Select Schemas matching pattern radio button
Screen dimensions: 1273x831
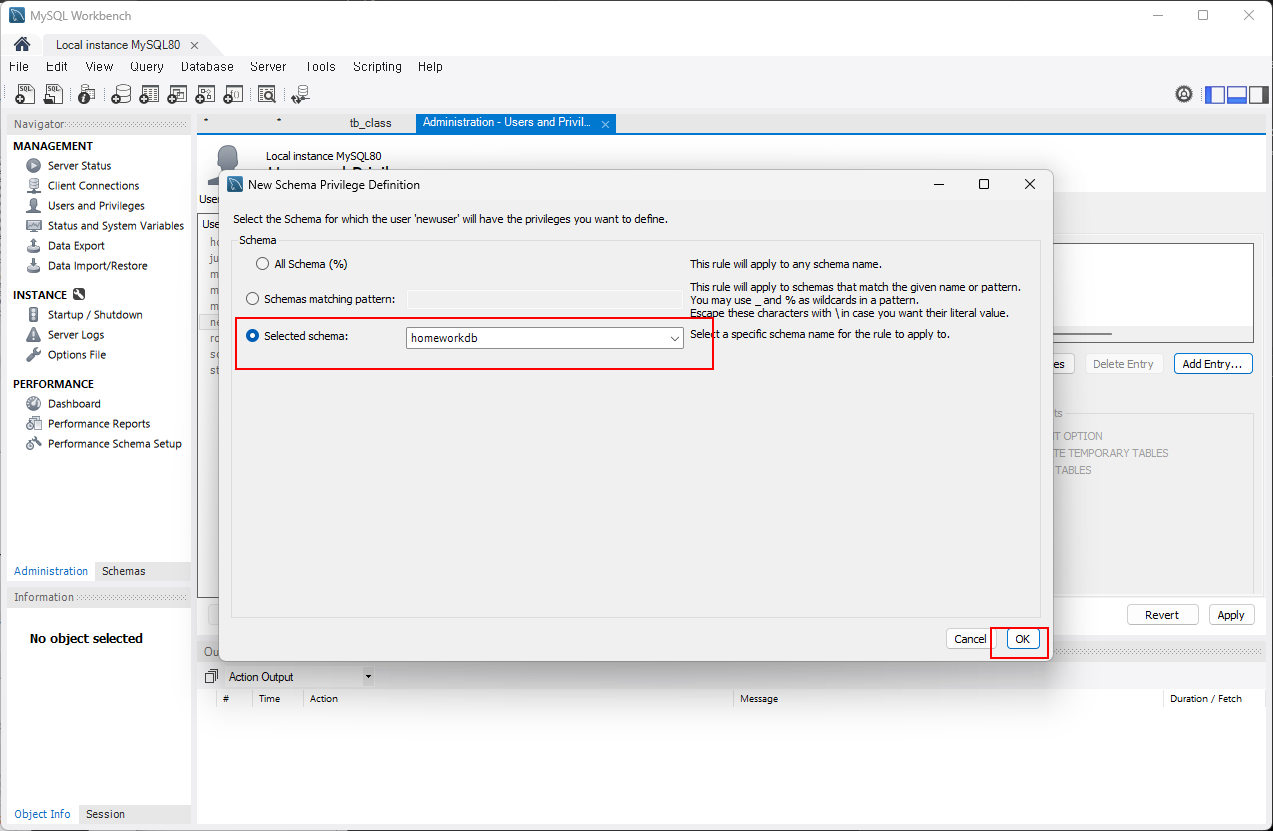pos(253,299)
